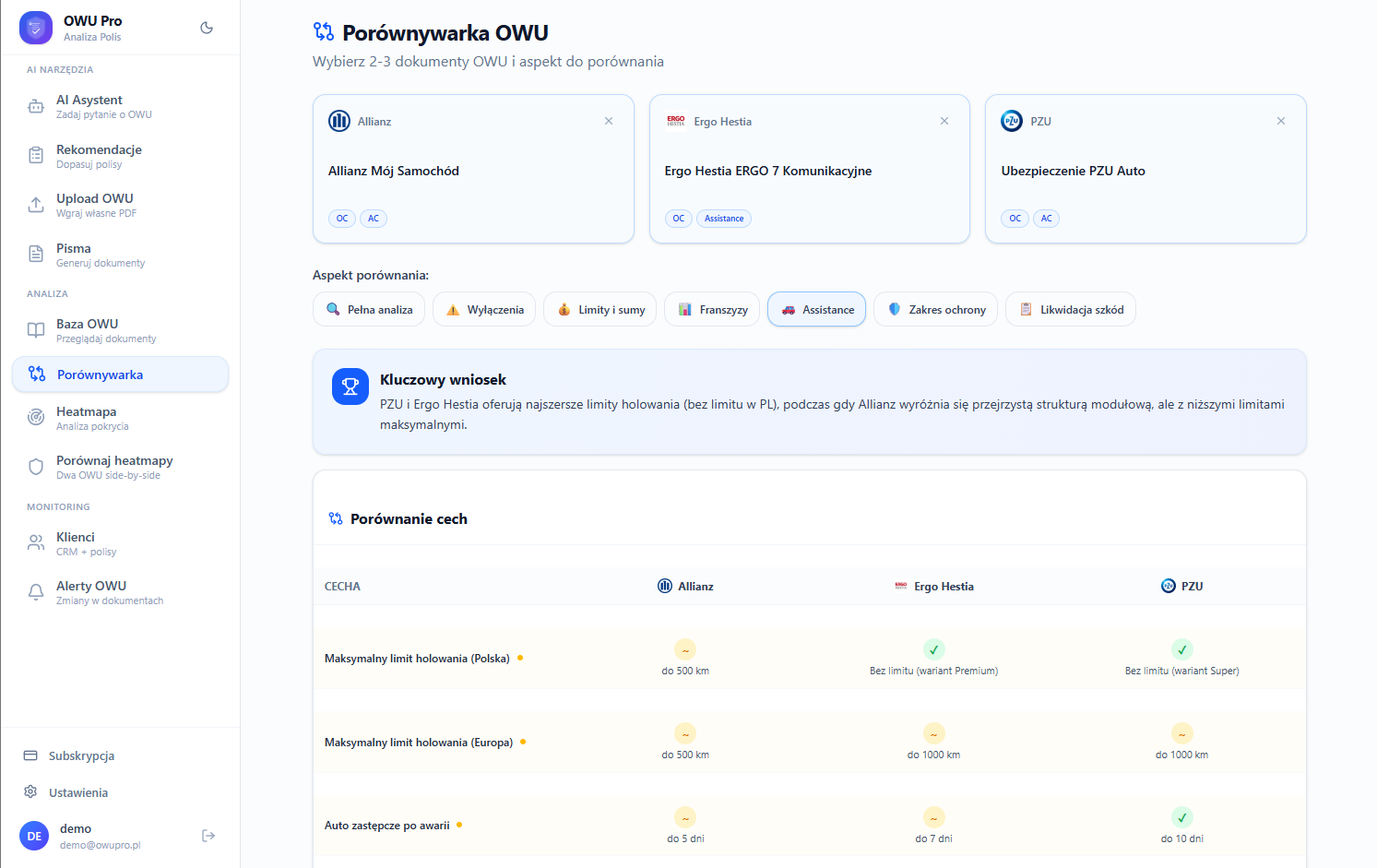The image size is (1377, 868).
Task: Click the Alerty OWU bell icon
Action: point(35,591)
